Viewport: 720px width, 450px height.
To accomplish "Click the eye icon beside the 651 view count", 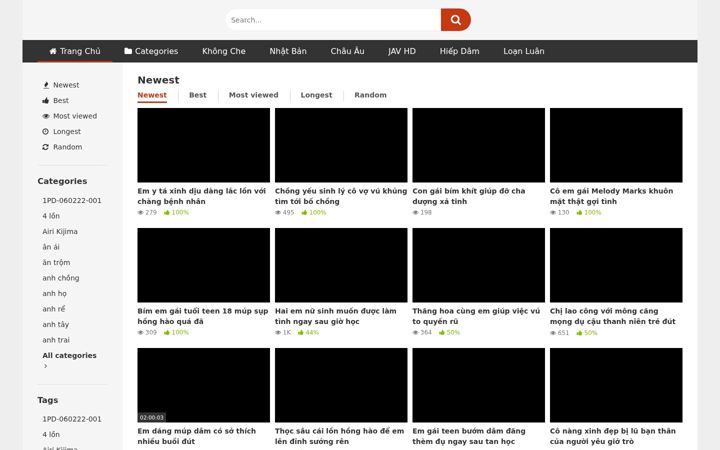I will click(553, 333).
